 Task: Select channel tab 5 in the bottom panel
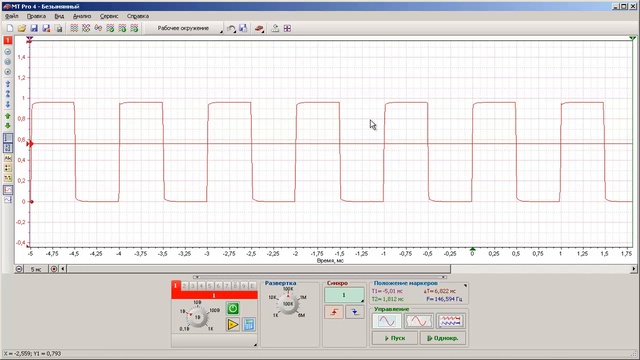click(210, 286)
